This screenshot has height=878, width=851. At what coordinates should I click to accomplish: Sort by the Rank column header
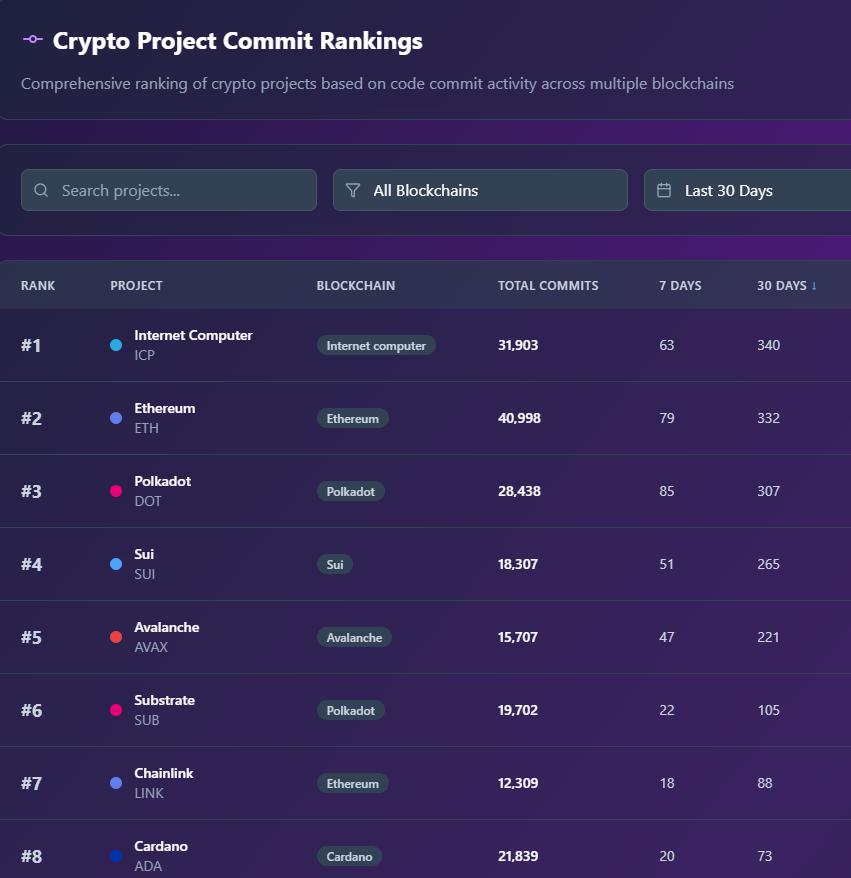click(38, 286)
